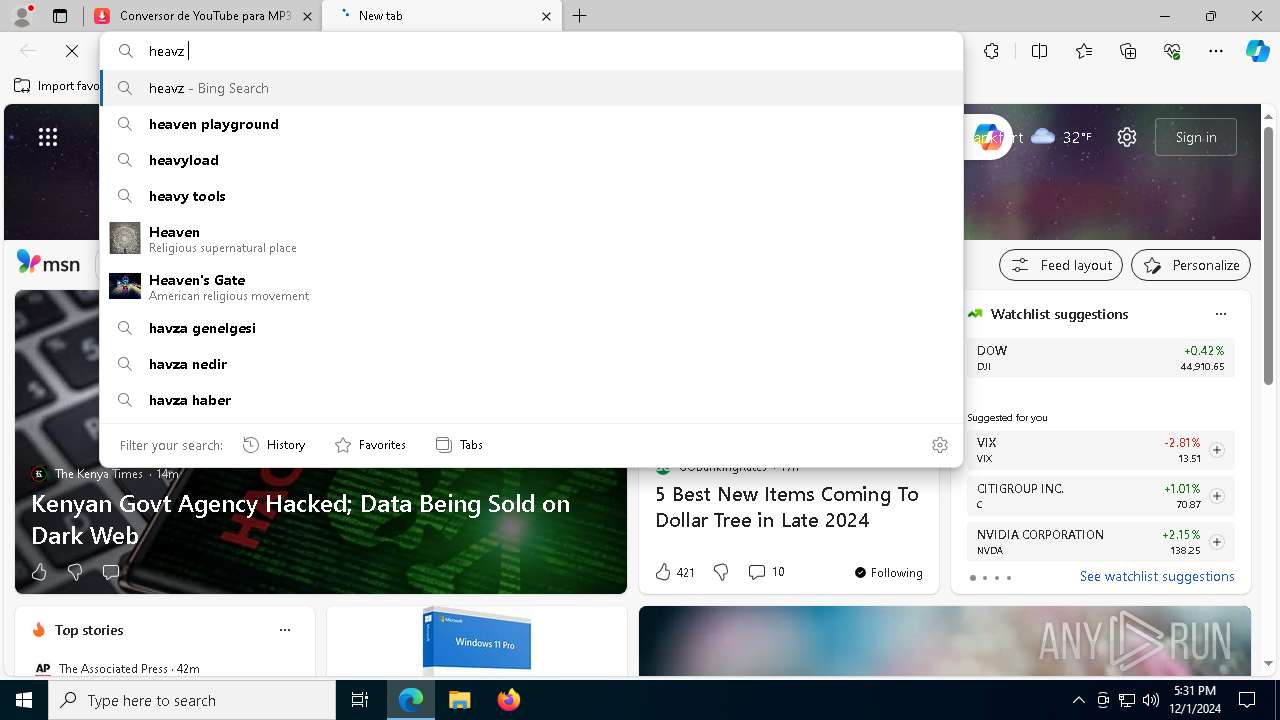Open Feed layout options
Image resolution: width=1280 pixels, height=720 pixels.
point(1062,265)
